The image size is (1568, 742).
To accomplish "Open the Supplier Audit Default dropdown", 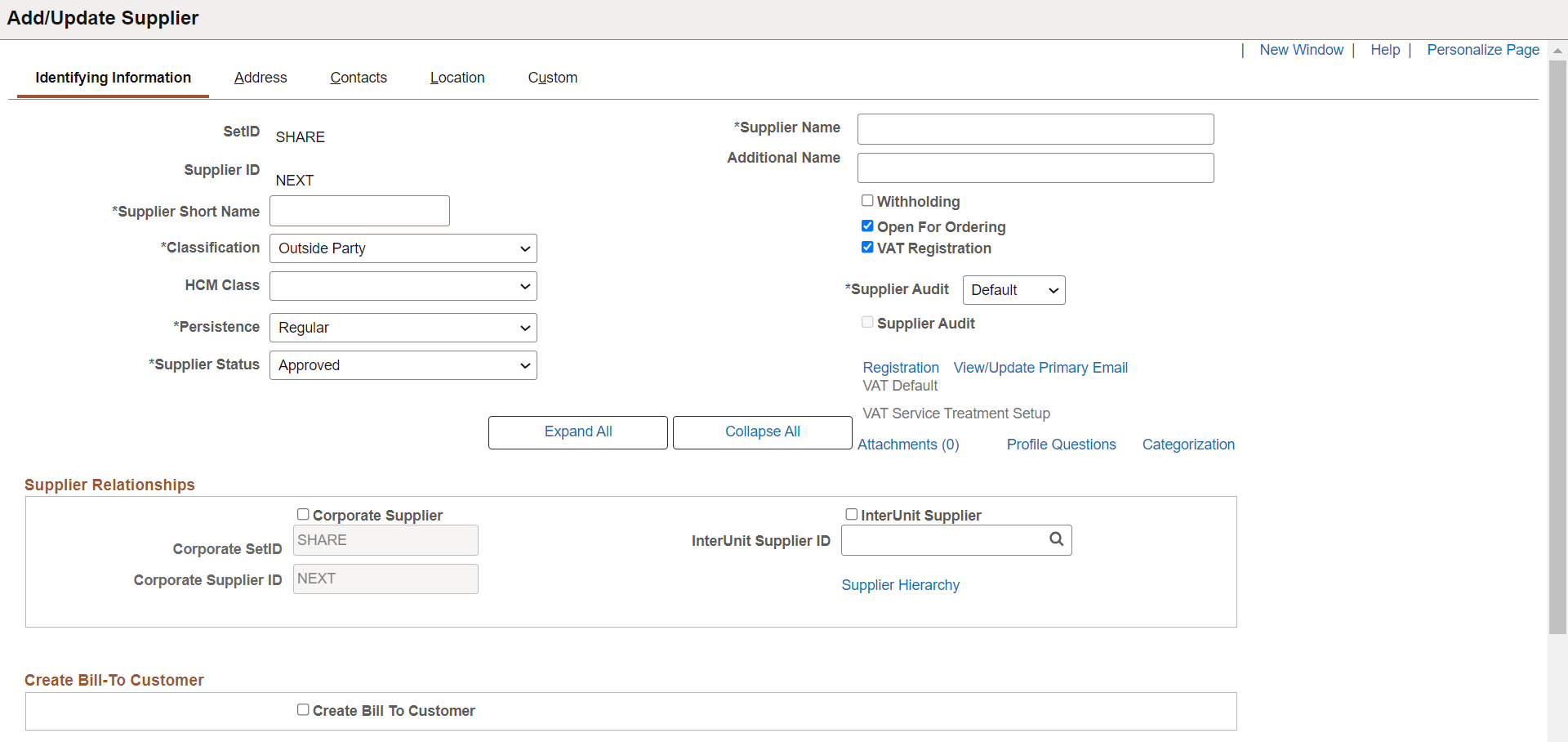I will tap(1014, 290).
